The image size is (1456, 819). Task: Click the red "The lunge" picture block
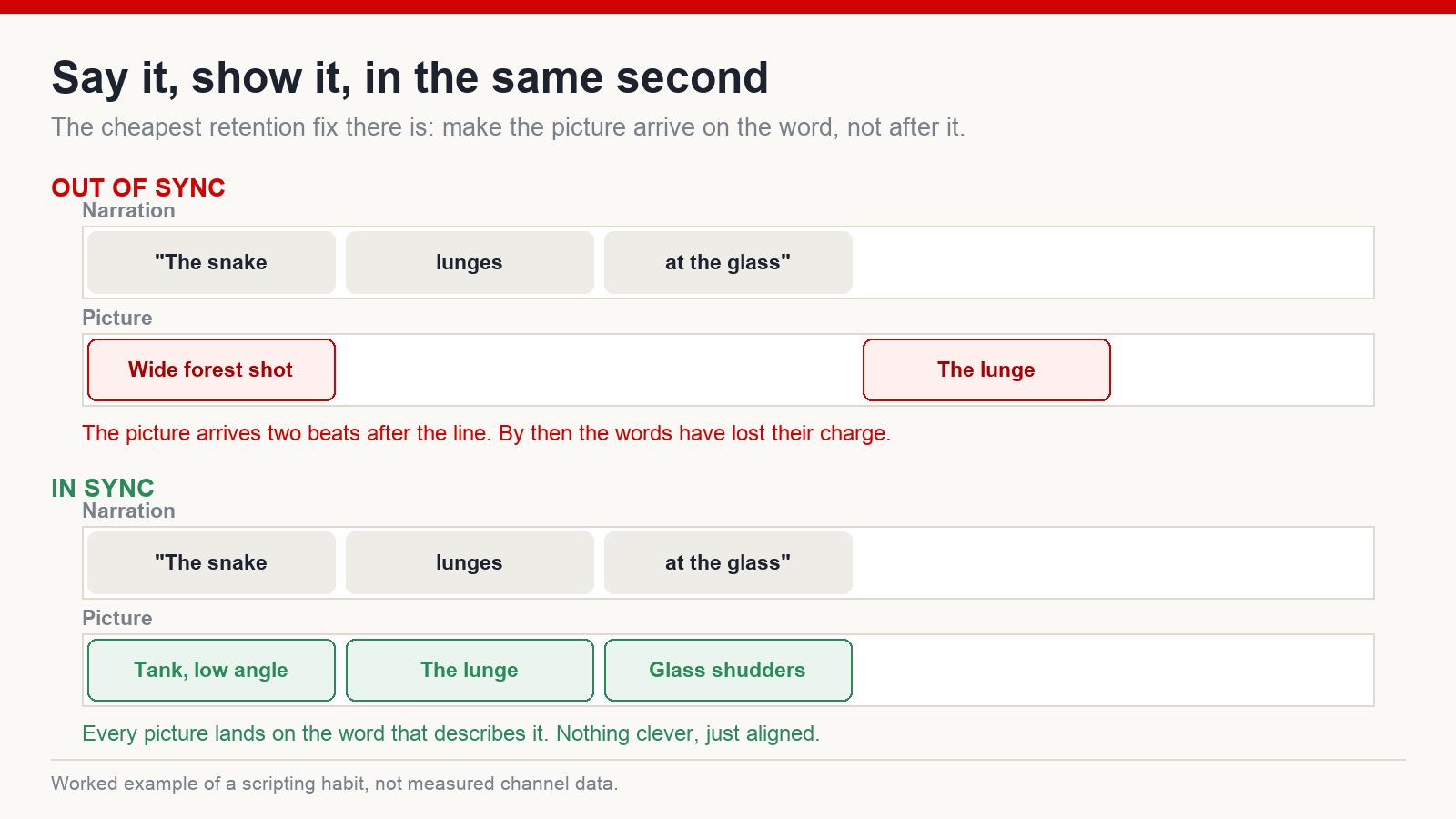(986, 369)
